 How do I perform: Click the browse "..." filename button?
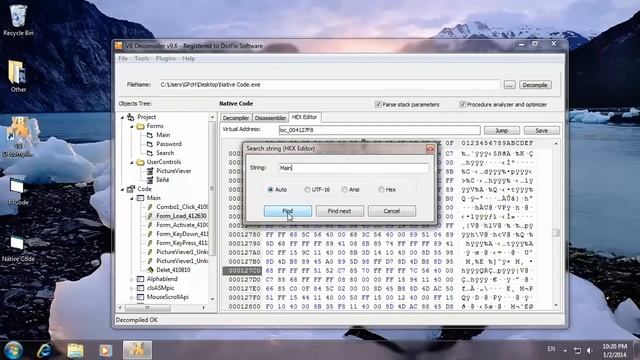click(509, 85)
